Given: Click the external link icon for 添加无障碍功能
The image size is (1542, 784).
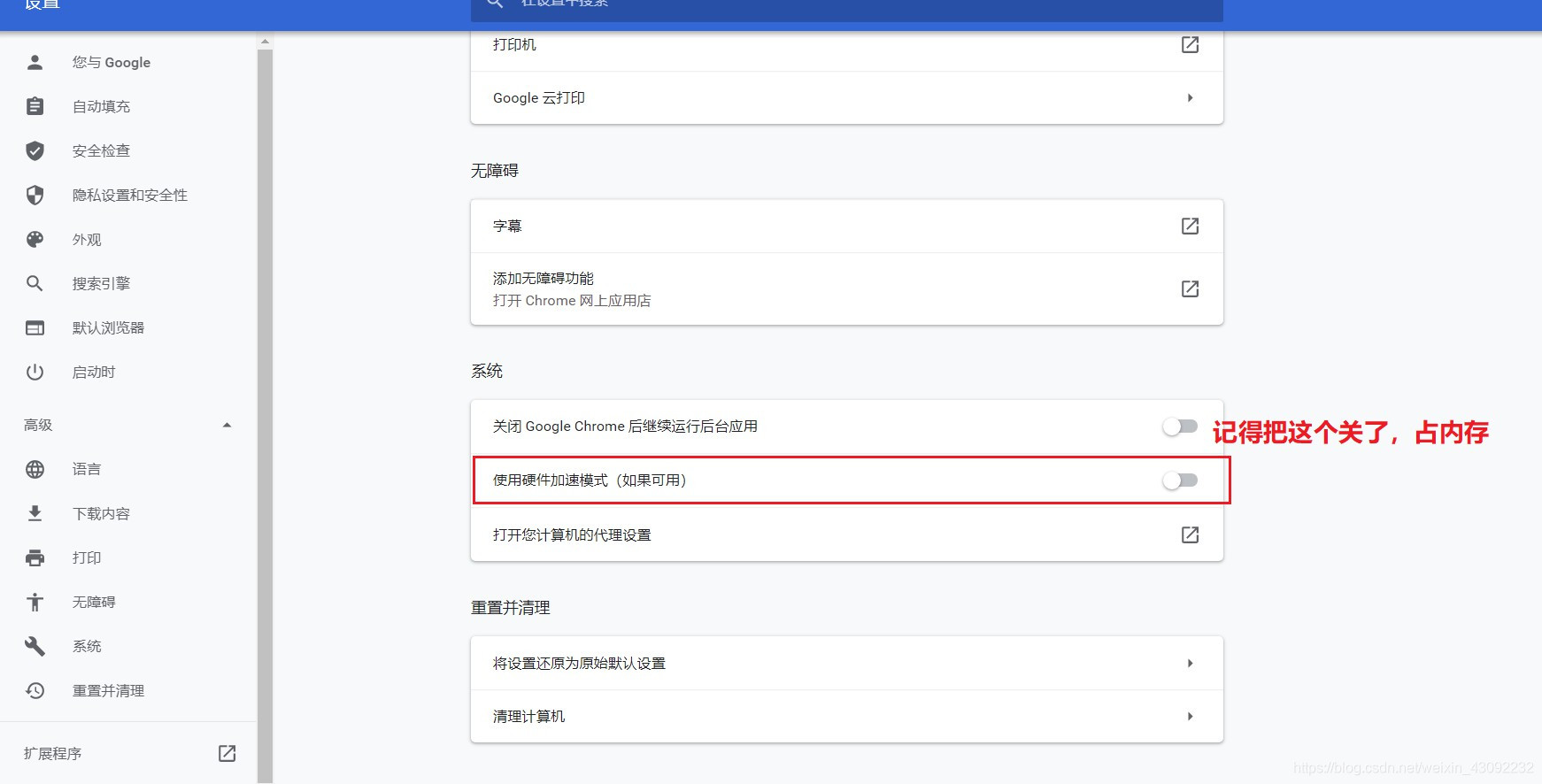Looking at the screenshot, I should click(1190, 288).
